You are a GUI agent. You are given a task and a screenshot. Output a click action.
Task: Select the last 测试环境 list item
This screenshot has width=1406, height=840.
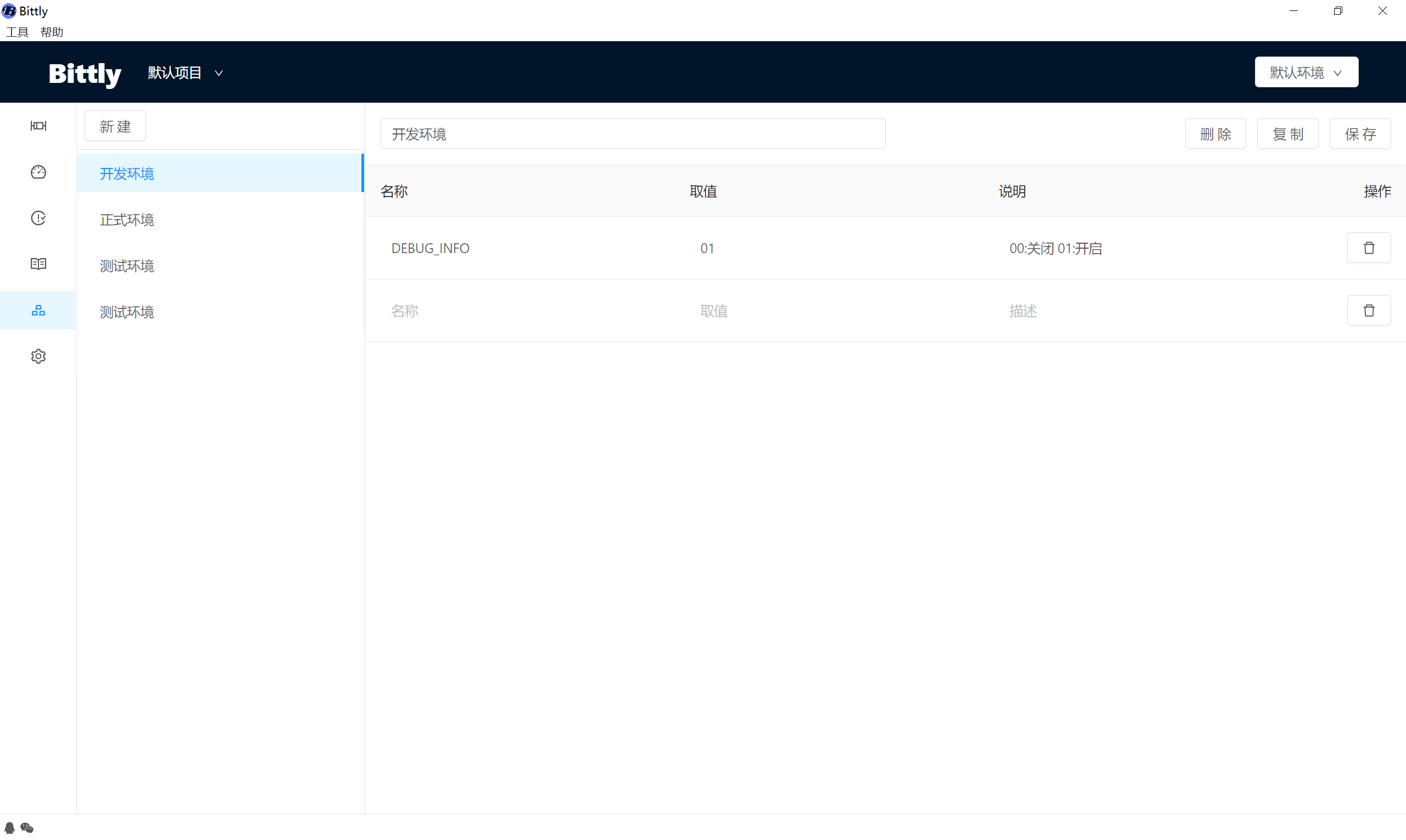tap(220, 312)
